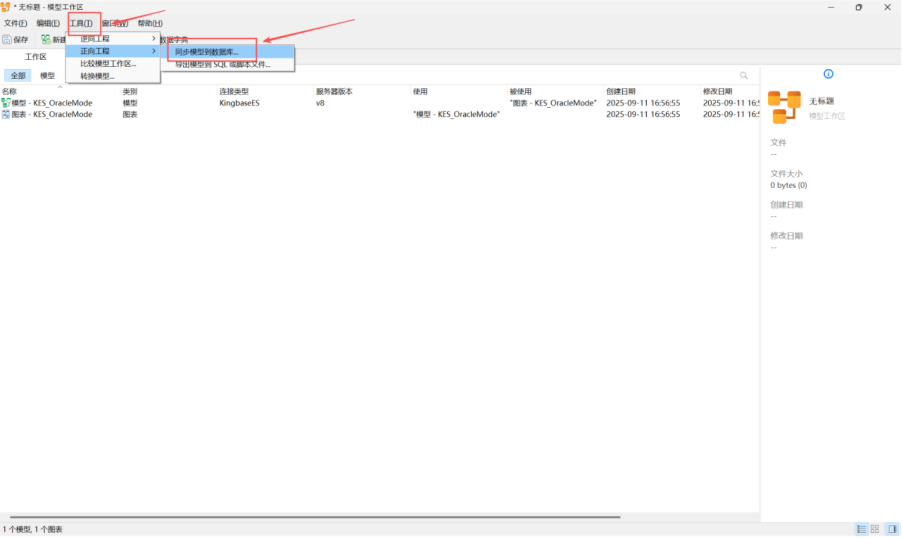
Task: Select the 全部 filter button
Action: click(18, 75)
